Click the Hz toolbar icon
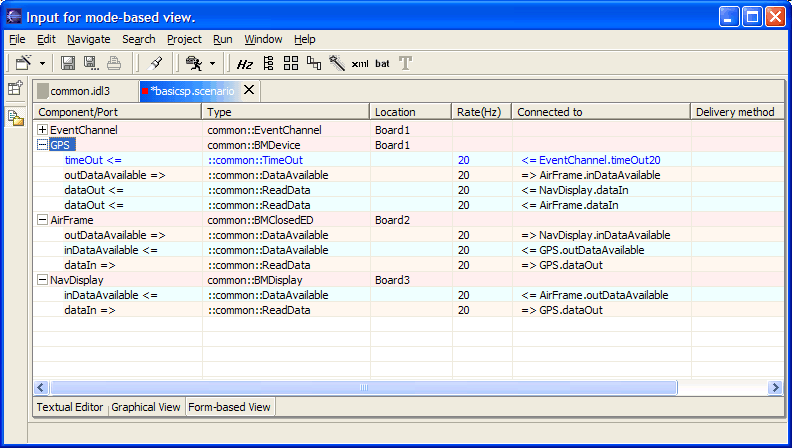792x448 pixels. pyautogui.click(x=245, y=63)
